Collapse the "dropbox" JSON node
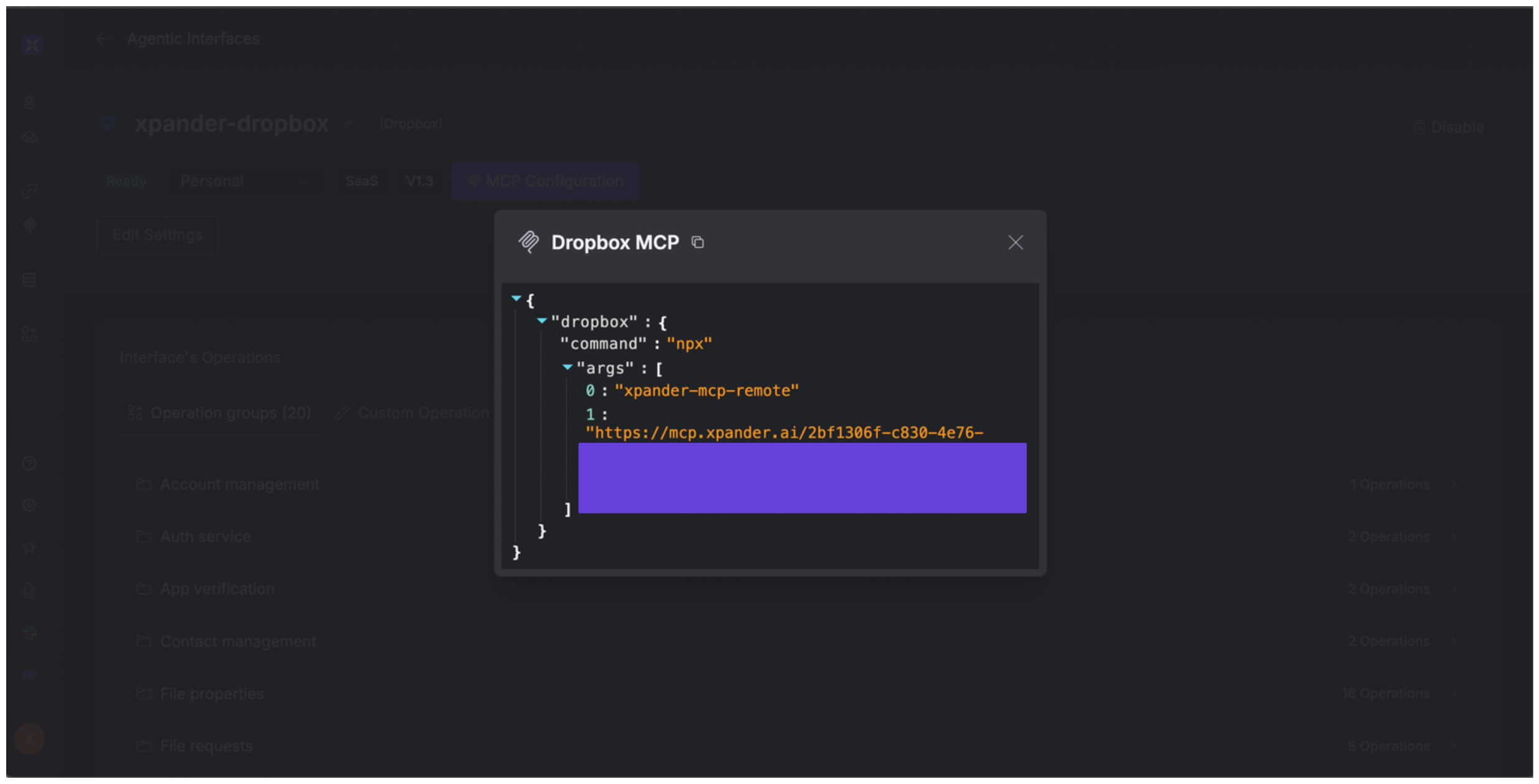Viewport: 1539px width, 784px height. pyautogui.click(x=542, y=321)
